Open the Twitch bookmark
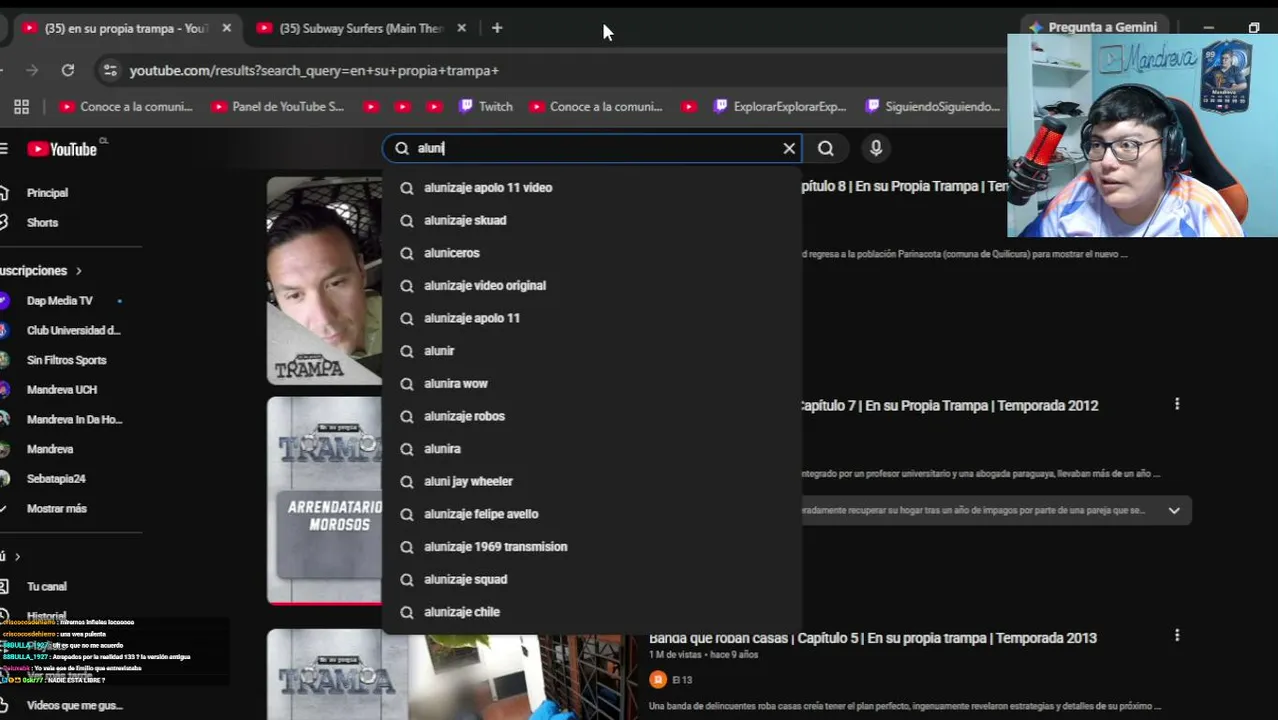The width and height of the screenshot is (1278, 720). tap(486, 106)
